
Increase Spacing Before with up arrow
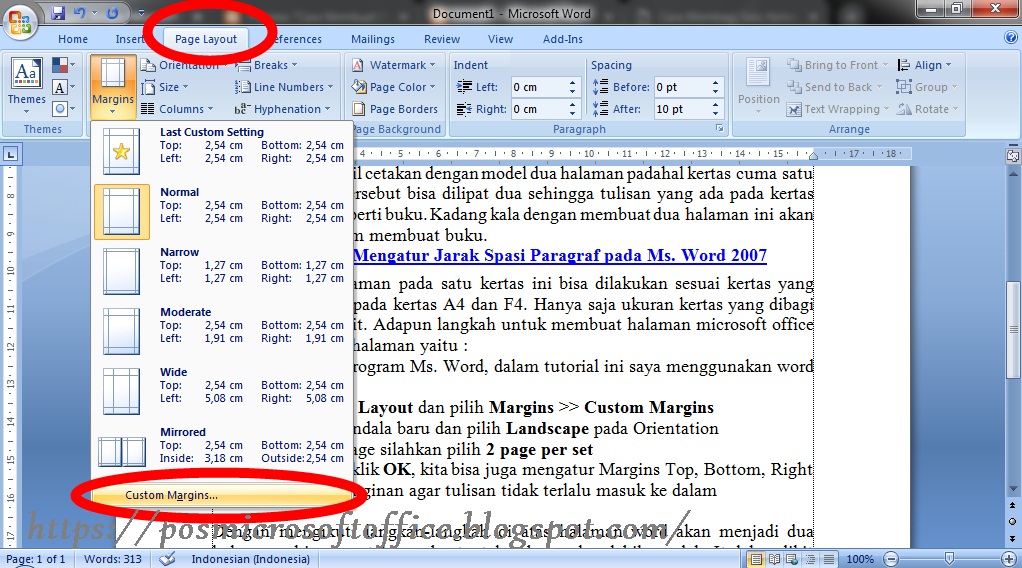[716, 83]
